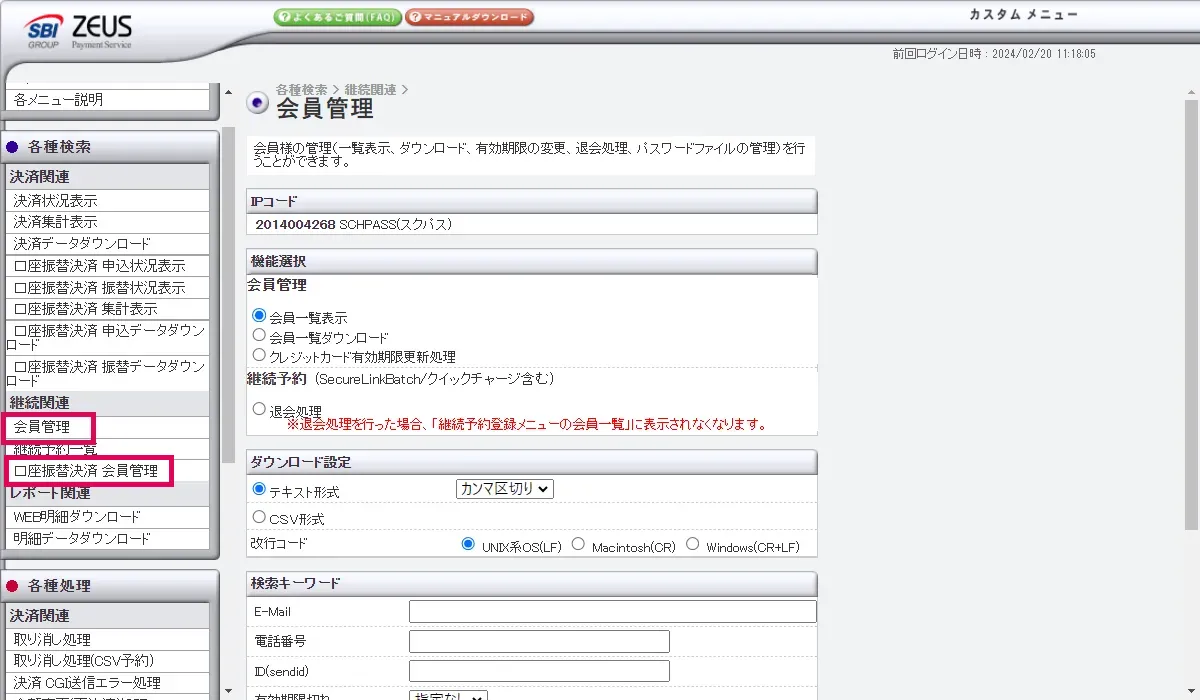The height and width of the screenshot is (700, 1200).
Task: Choose Windows(CR+LF) line break code
Action: (x=692, y=545)
